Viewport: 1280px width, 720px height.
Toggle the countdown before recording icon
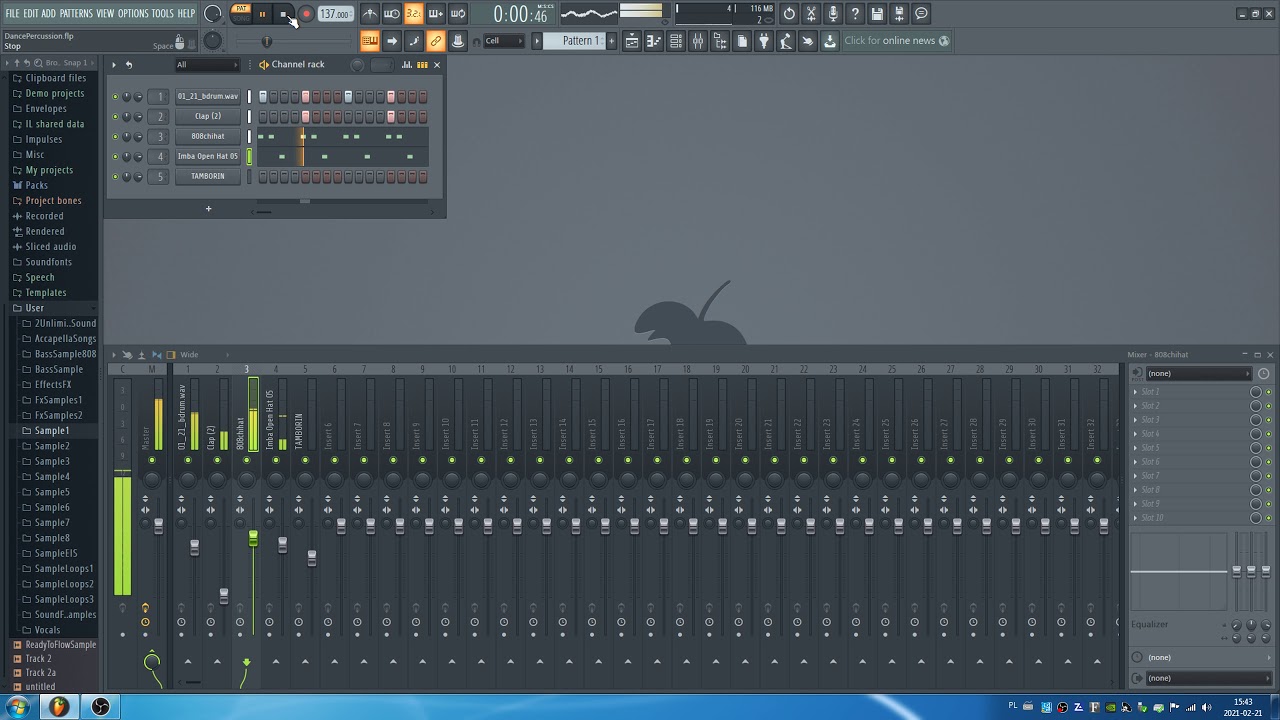pyautogui.click(x=414, y=14)
